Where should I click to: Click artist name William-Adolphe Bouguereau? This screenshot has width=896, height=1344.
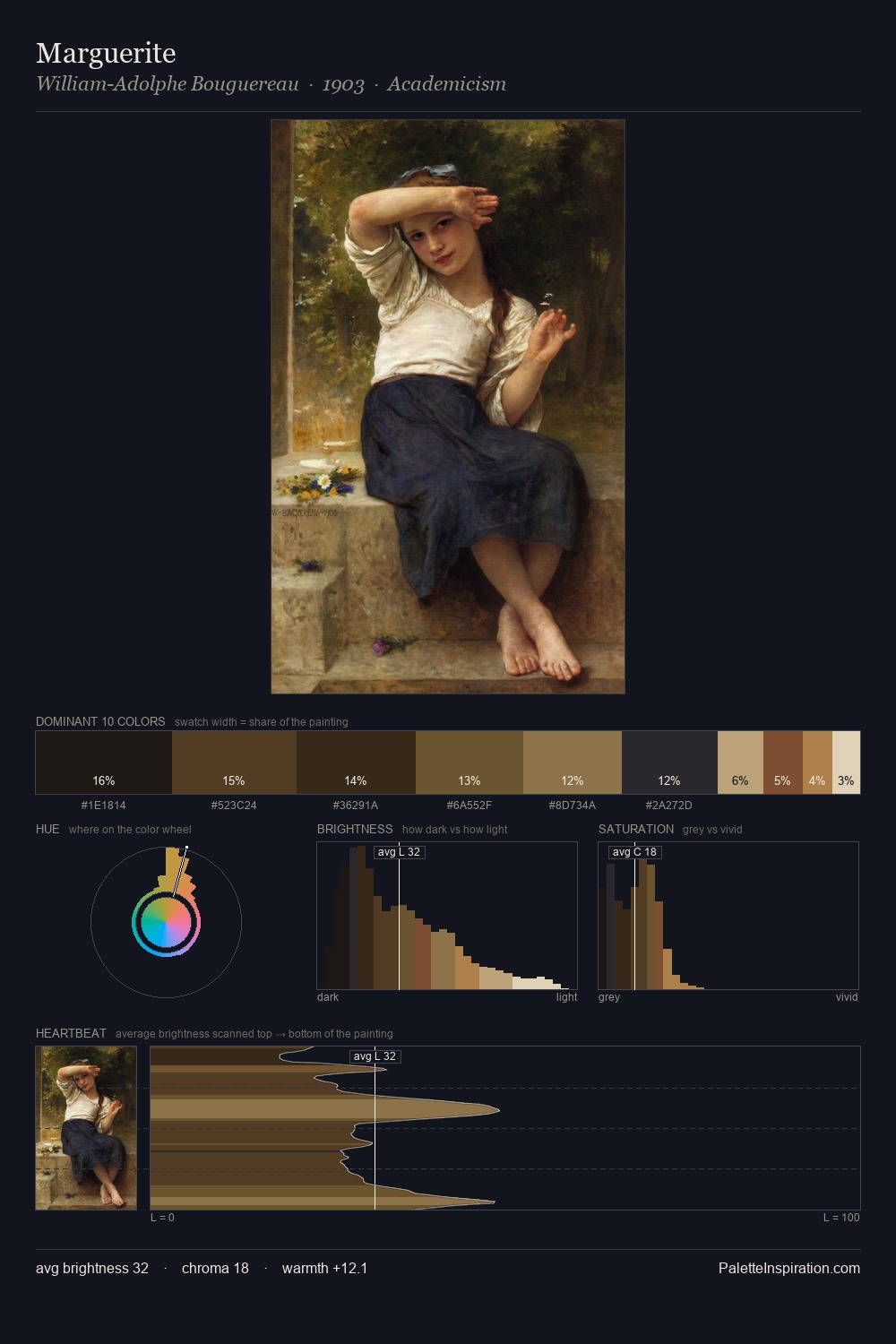pos(168,84)
